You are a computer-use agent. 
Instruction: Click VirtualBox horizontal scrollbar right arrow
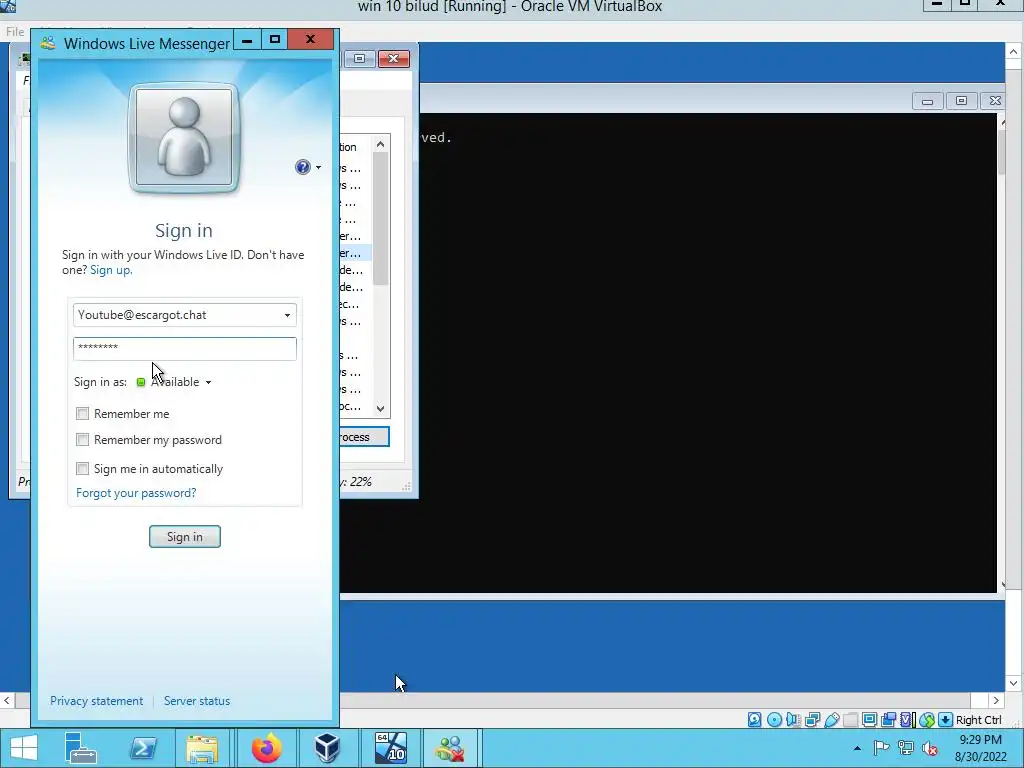pos(995,701)
